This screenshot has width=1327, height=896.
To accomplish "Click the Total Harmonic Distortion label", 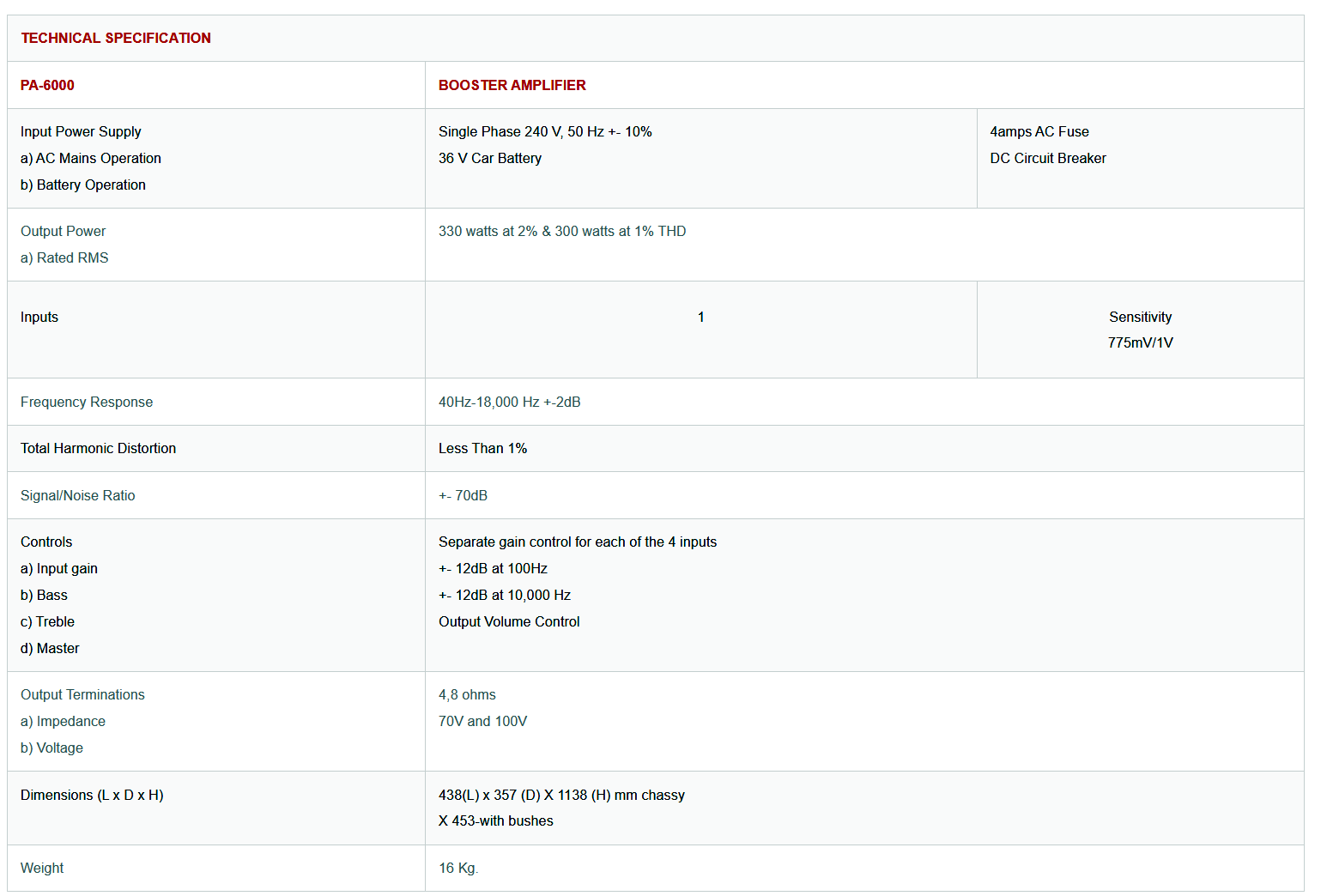I will coord(98,448).
